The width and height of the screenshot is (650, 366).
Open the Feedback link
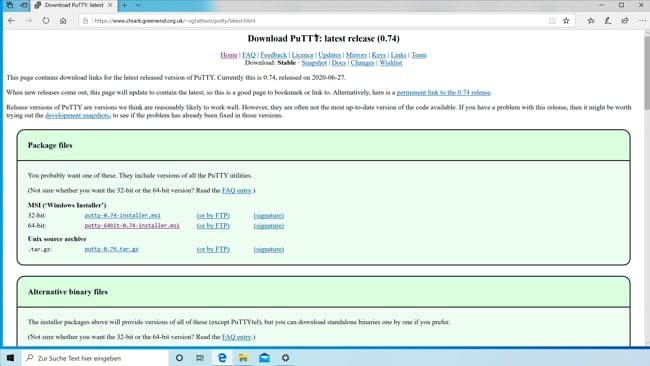pyautogui.click(x=274, y=55)
